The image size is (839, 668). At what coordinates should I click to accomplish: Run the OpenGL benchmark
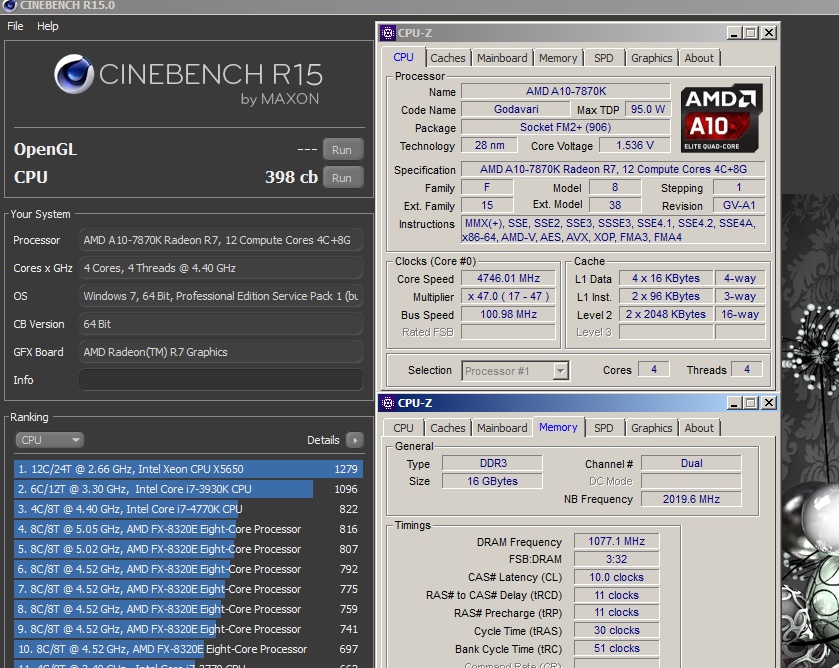pos(342,150)
